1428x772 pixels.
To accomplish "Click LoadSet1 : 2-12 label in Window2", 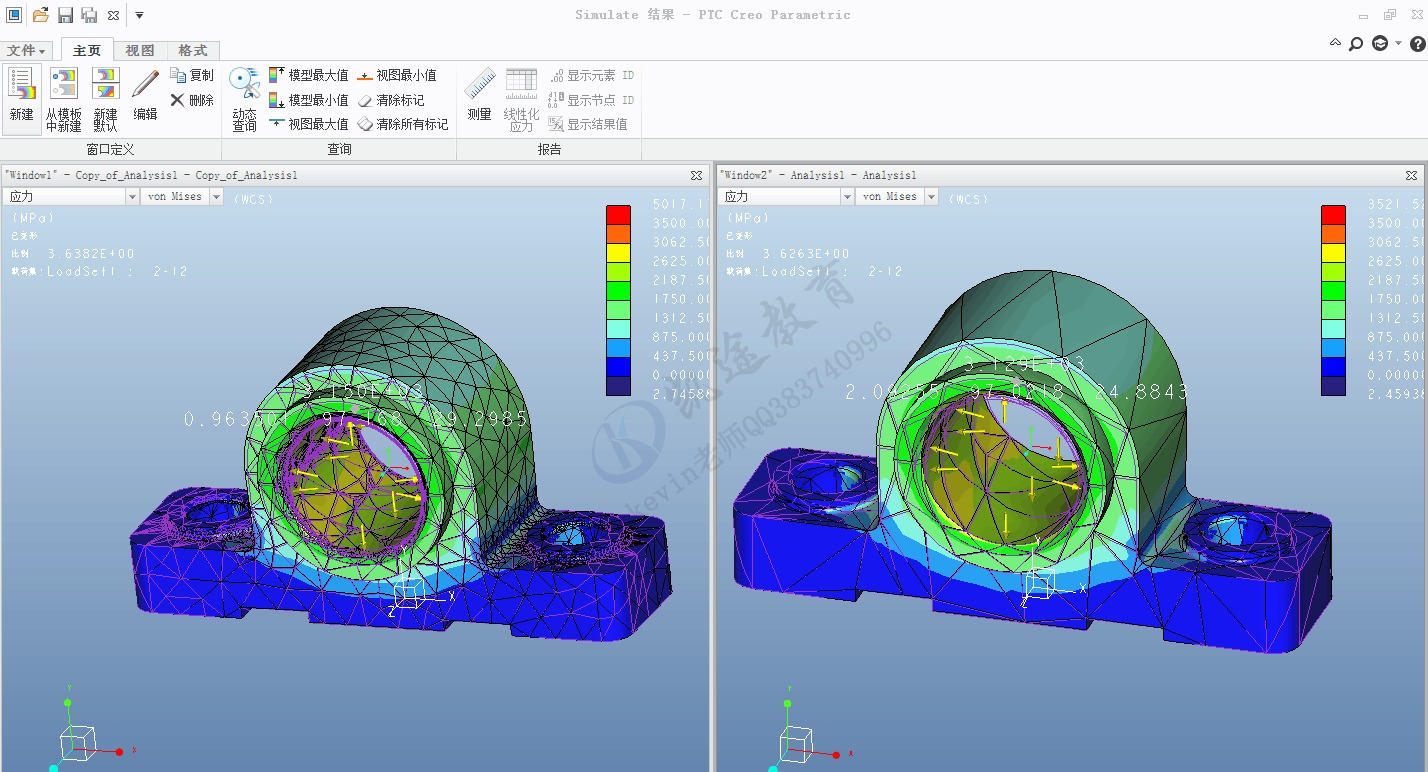I will point(832,271).
